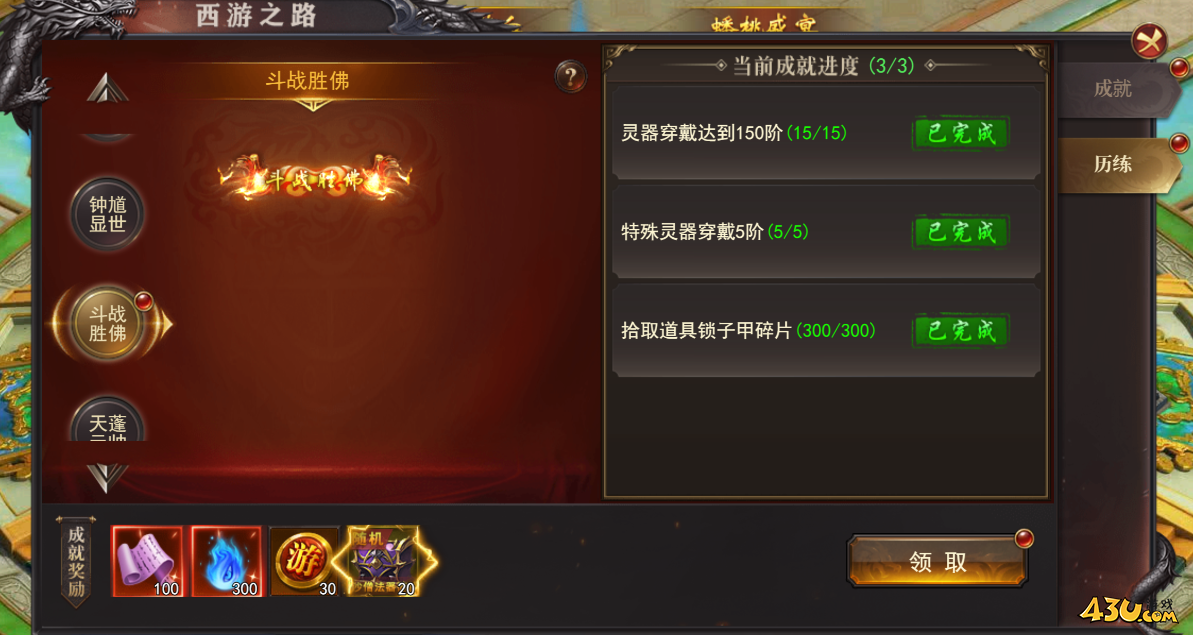
Task: Click the up arrow in achievement list
Action: (107, 88)
